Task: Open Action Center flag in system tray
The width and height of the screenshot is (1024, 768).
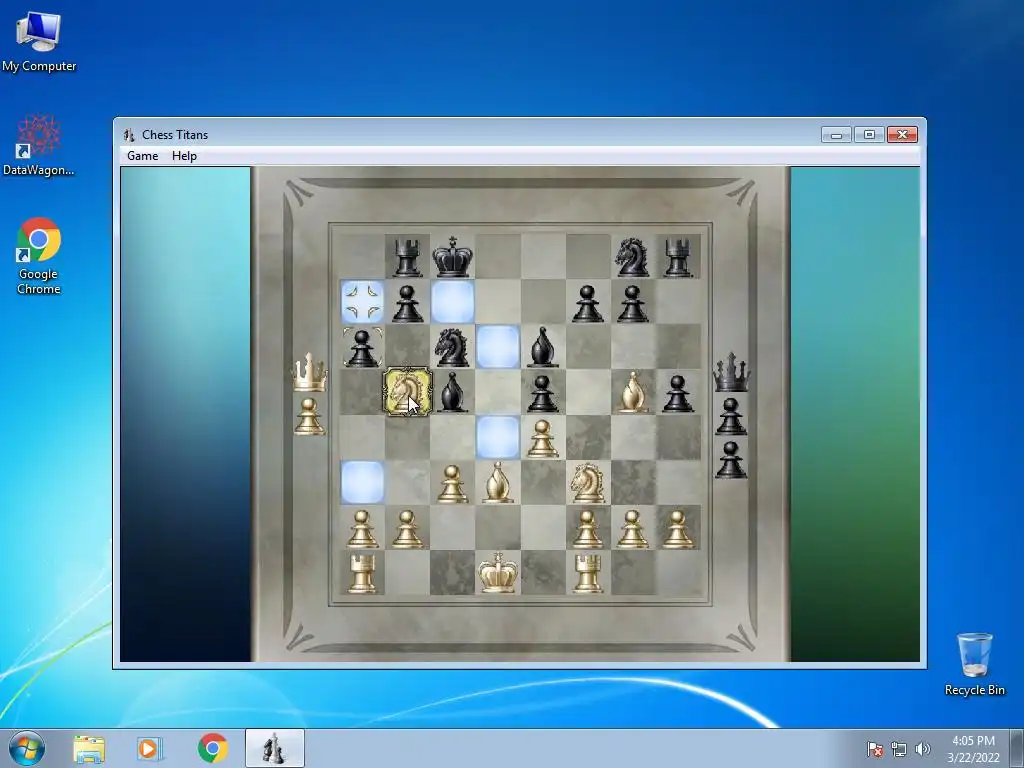Action: point(874,749)
